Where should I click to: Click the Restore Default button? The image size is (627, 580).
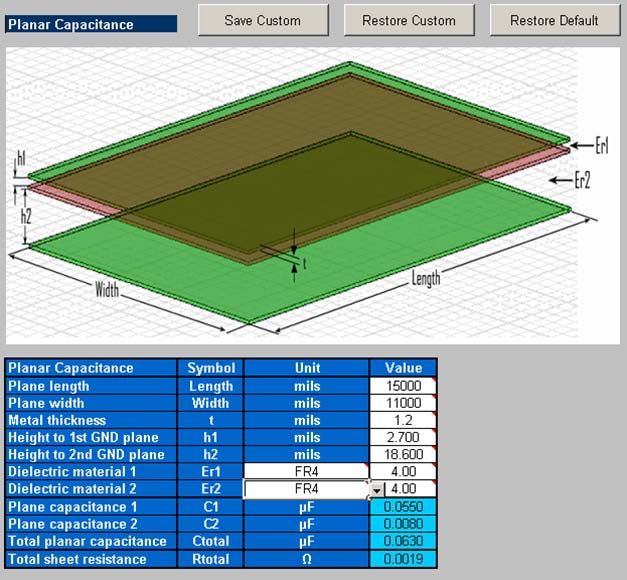click(x=555, y=20)
